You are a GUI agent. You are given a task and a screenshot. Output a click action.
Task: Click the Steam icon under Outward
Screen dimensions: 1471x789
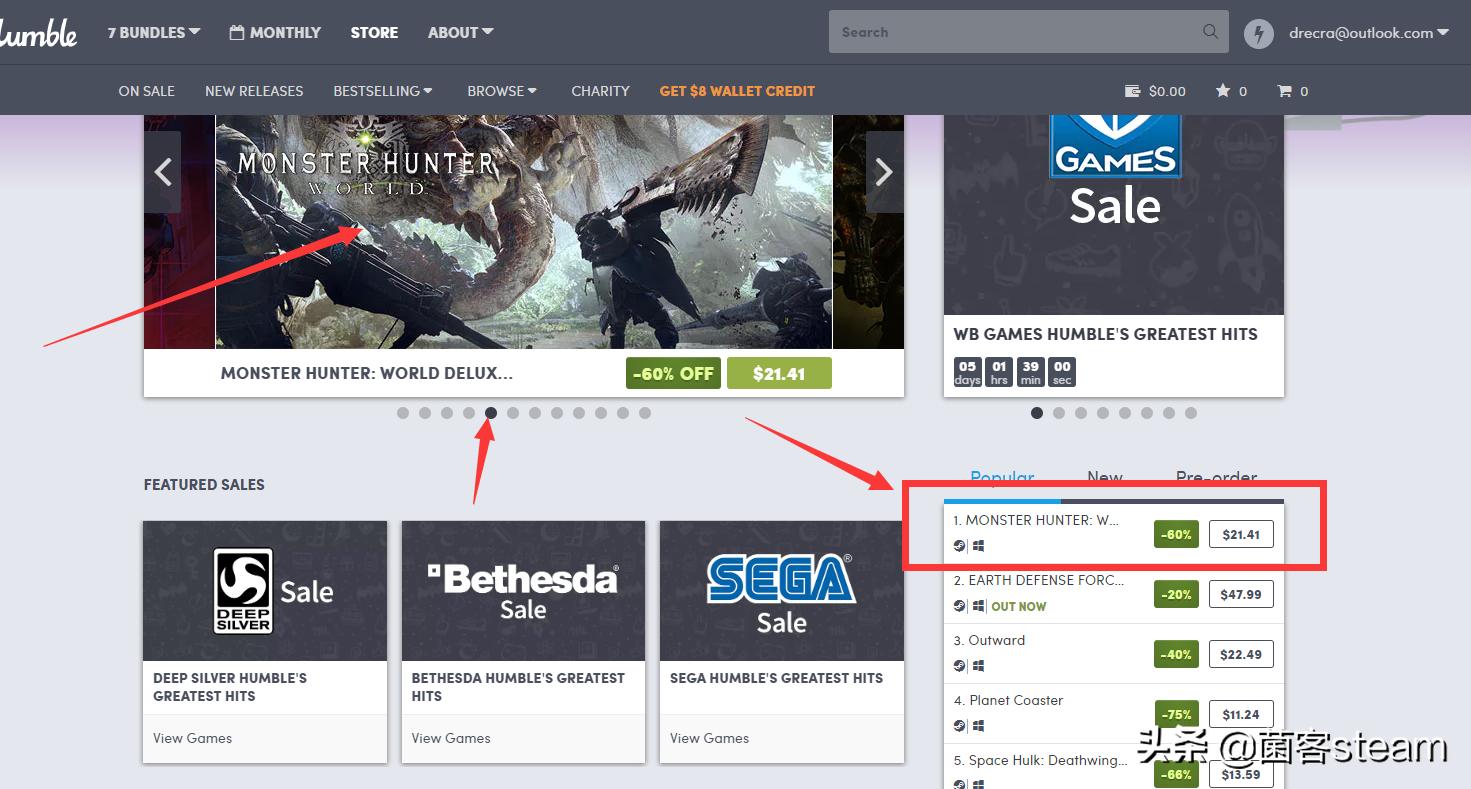pos(959,666)
